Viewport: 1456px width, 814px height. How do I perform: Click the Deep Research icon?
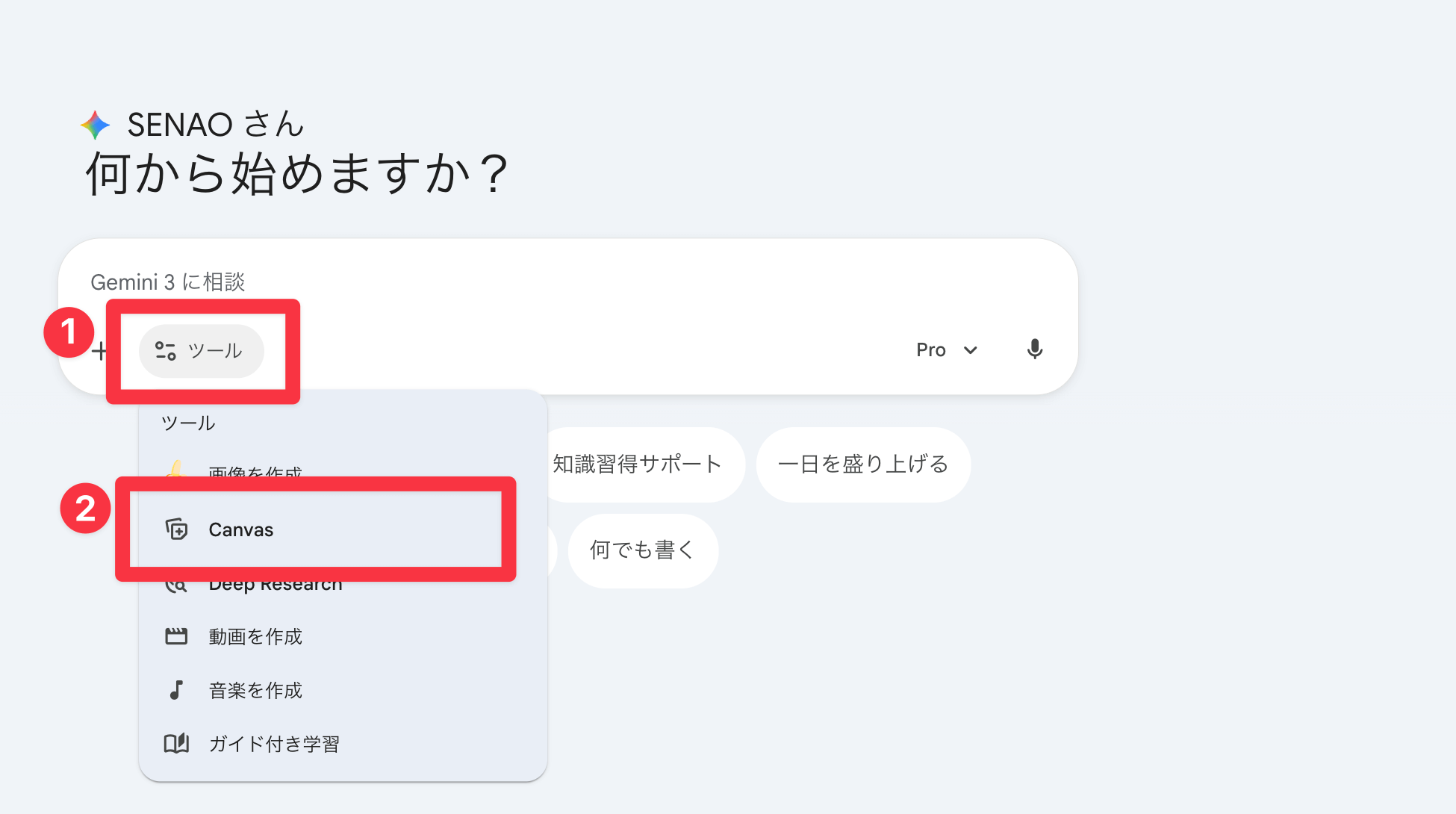coord(176,585)
